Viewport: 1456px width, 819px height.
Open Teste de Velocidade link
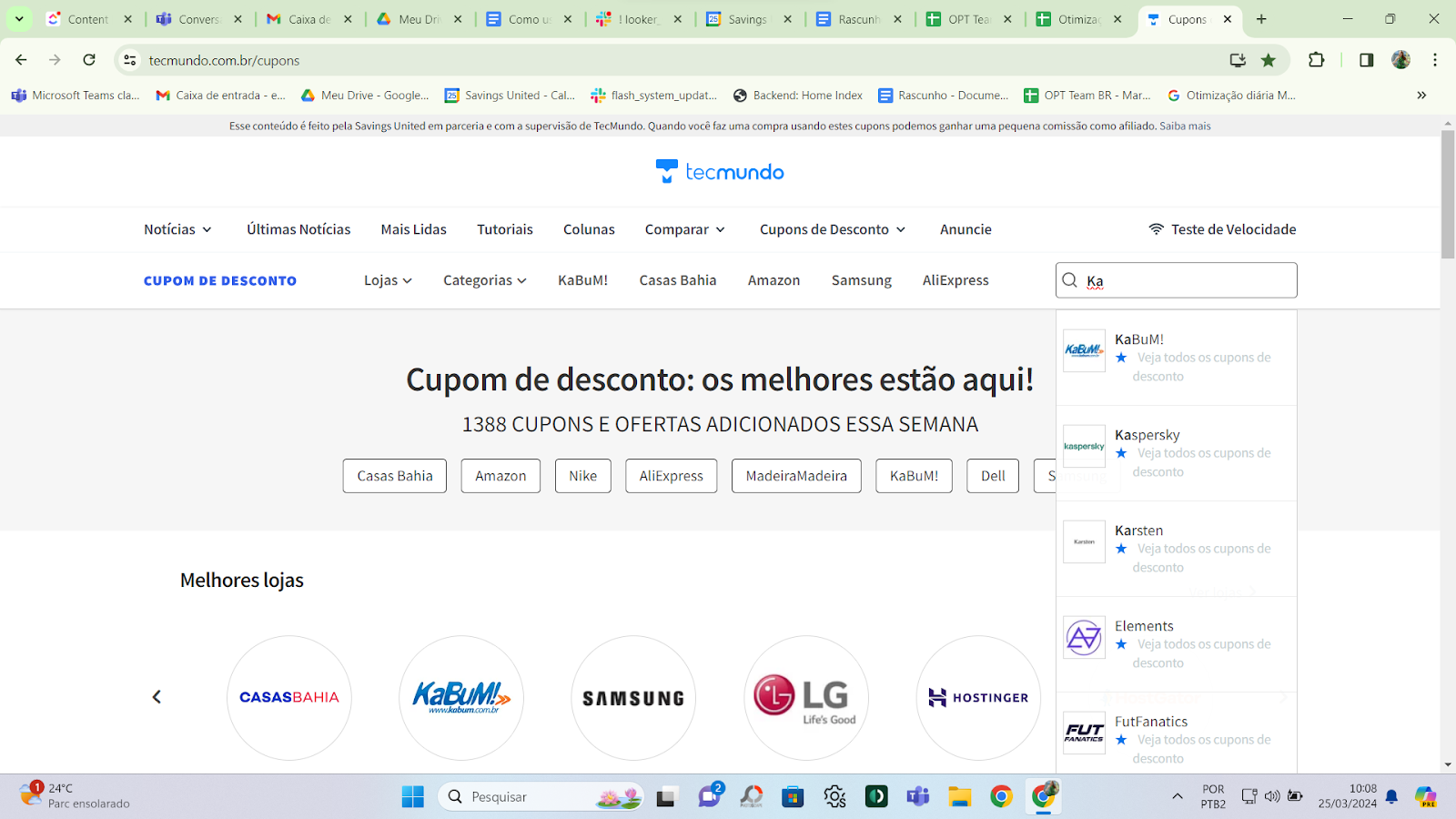(x=1222, y=229)
